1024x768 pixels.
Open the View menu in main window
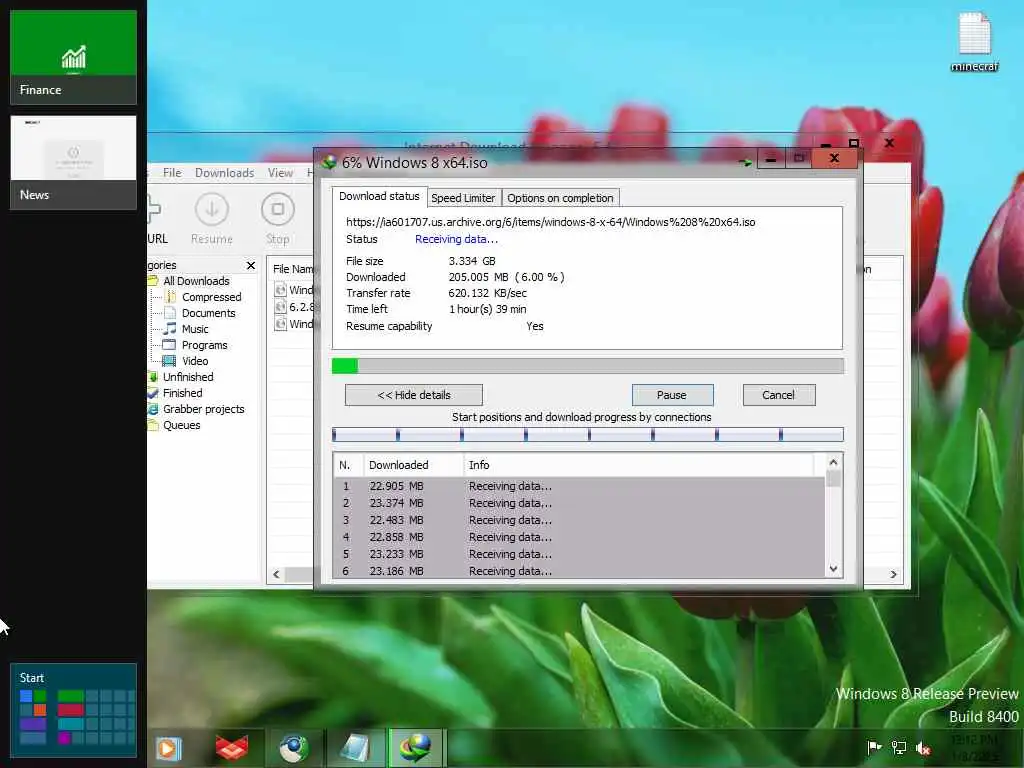(x=280, y=172)
